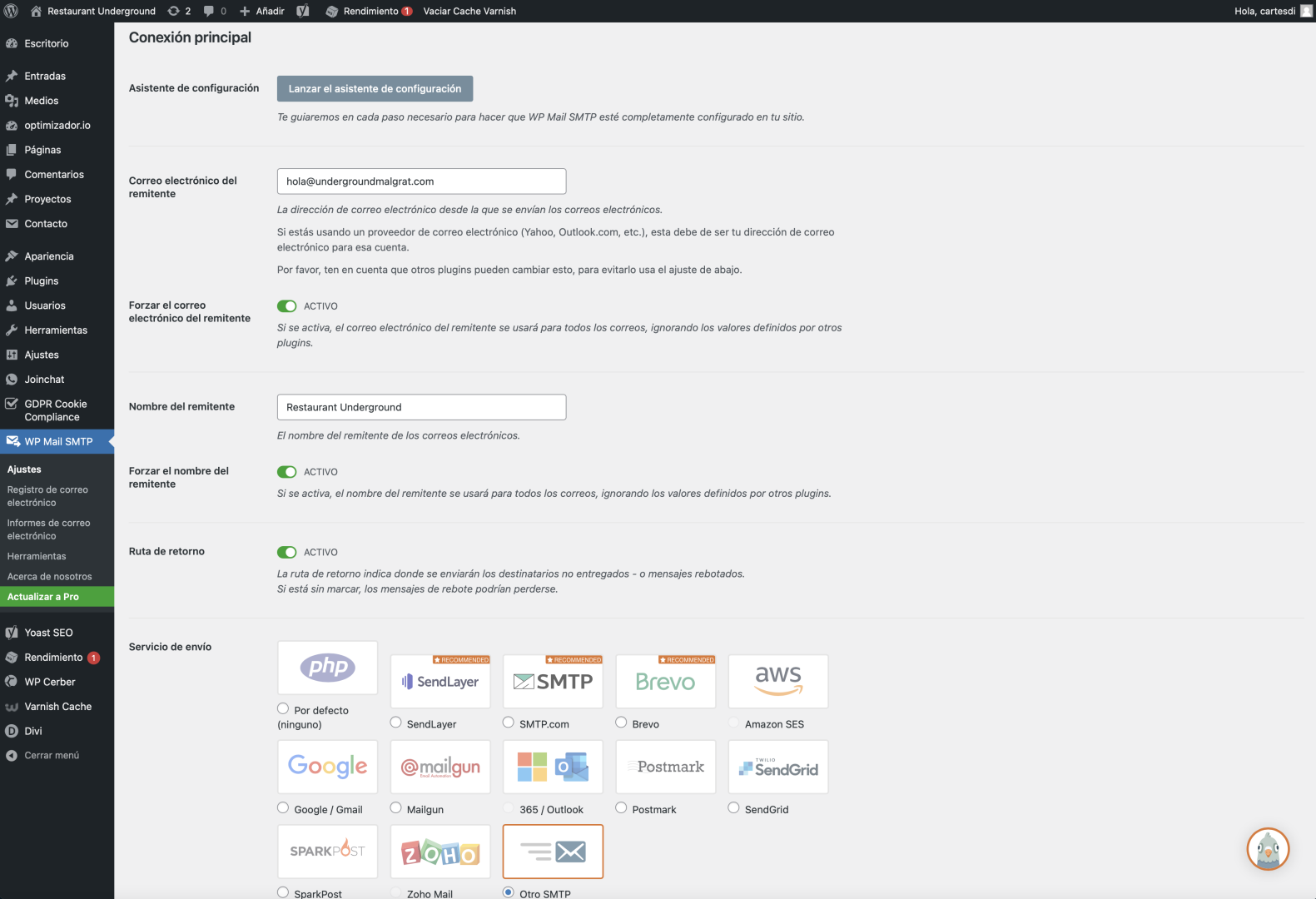This screenshot has width=1316, height=899.
Task: Launch the configuration wizard button
Action: 375,89
